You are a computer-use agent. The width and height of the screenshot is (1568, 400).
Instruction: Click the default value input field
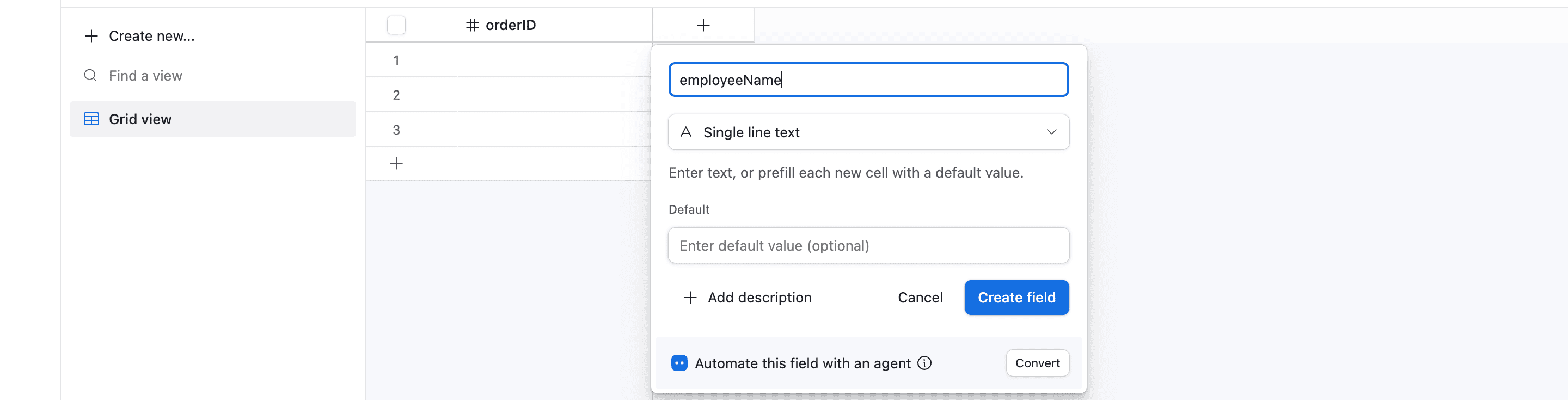point(868,245)
